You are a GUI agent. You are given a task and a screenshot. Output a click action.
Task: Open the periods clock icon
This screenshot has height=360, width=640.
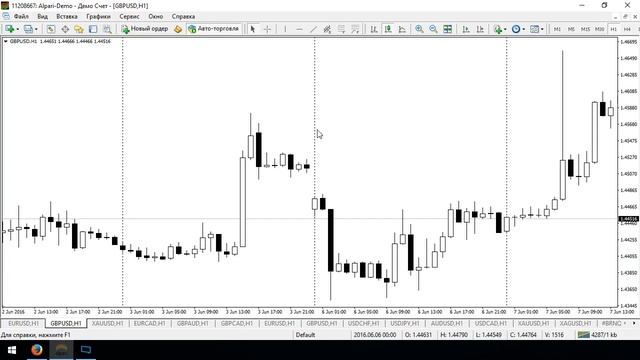(516, 29)
